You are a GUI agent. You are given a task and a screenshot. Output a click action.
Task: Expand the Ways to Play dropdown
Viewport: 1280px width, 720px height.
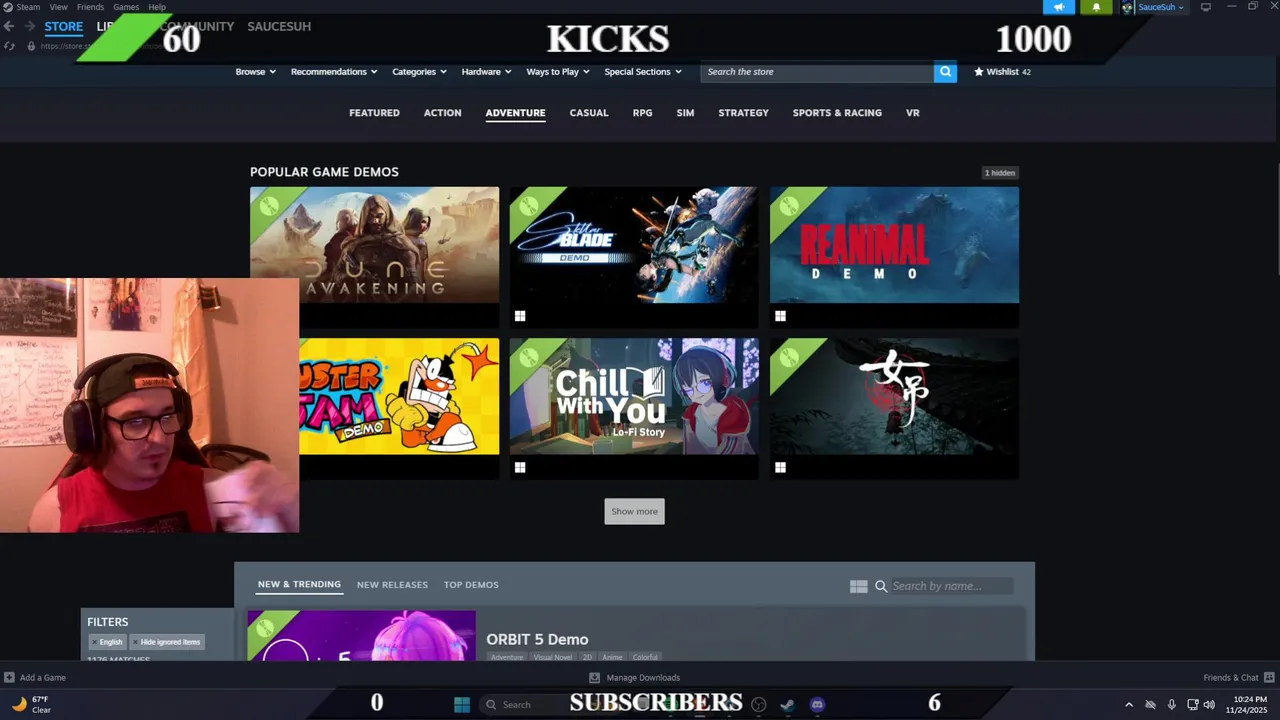pos(558,72)
